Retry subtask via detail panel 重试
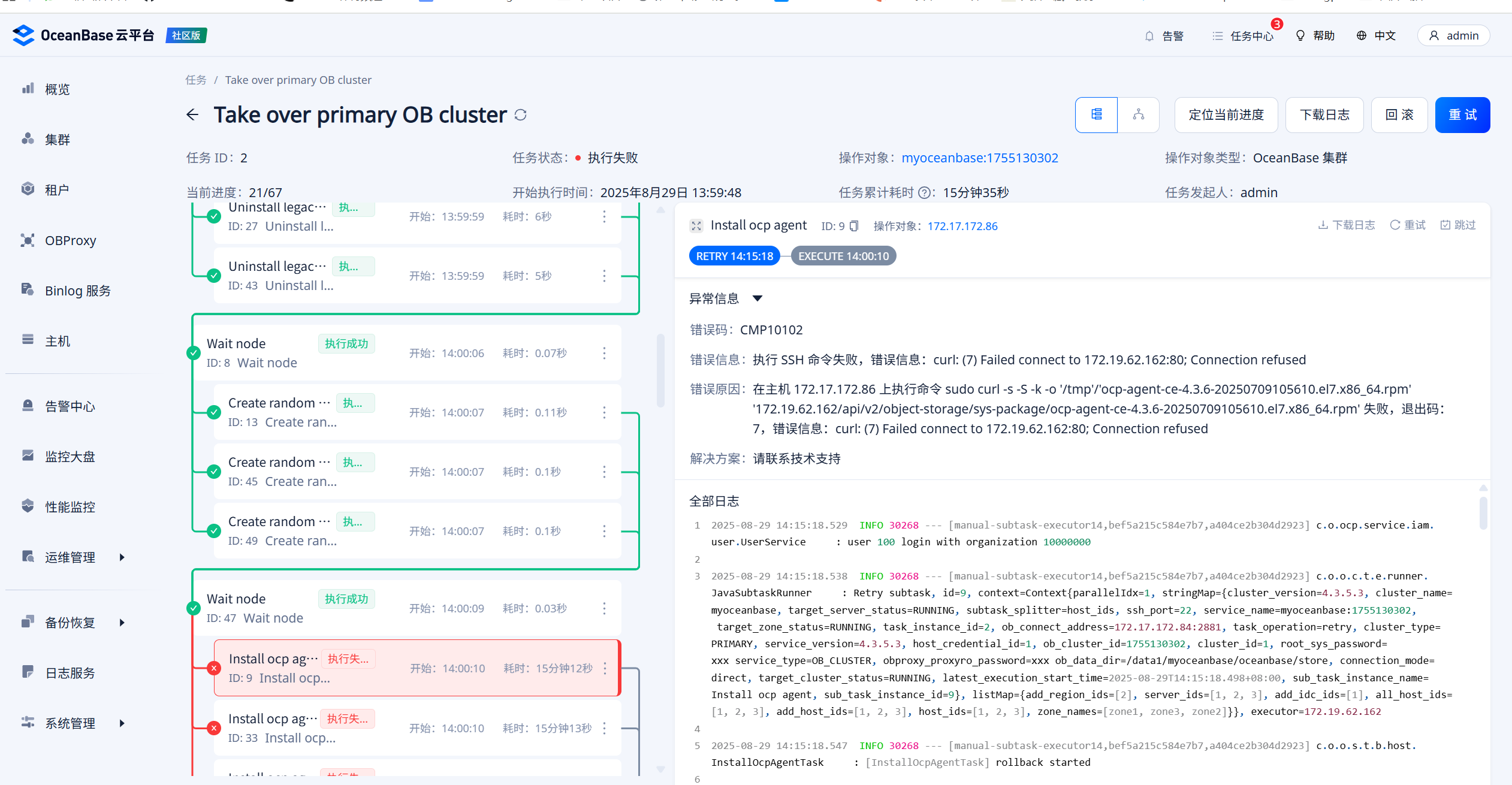Image resolution: width=1512 pixels, height=785 pixels. coord(1408,225)
